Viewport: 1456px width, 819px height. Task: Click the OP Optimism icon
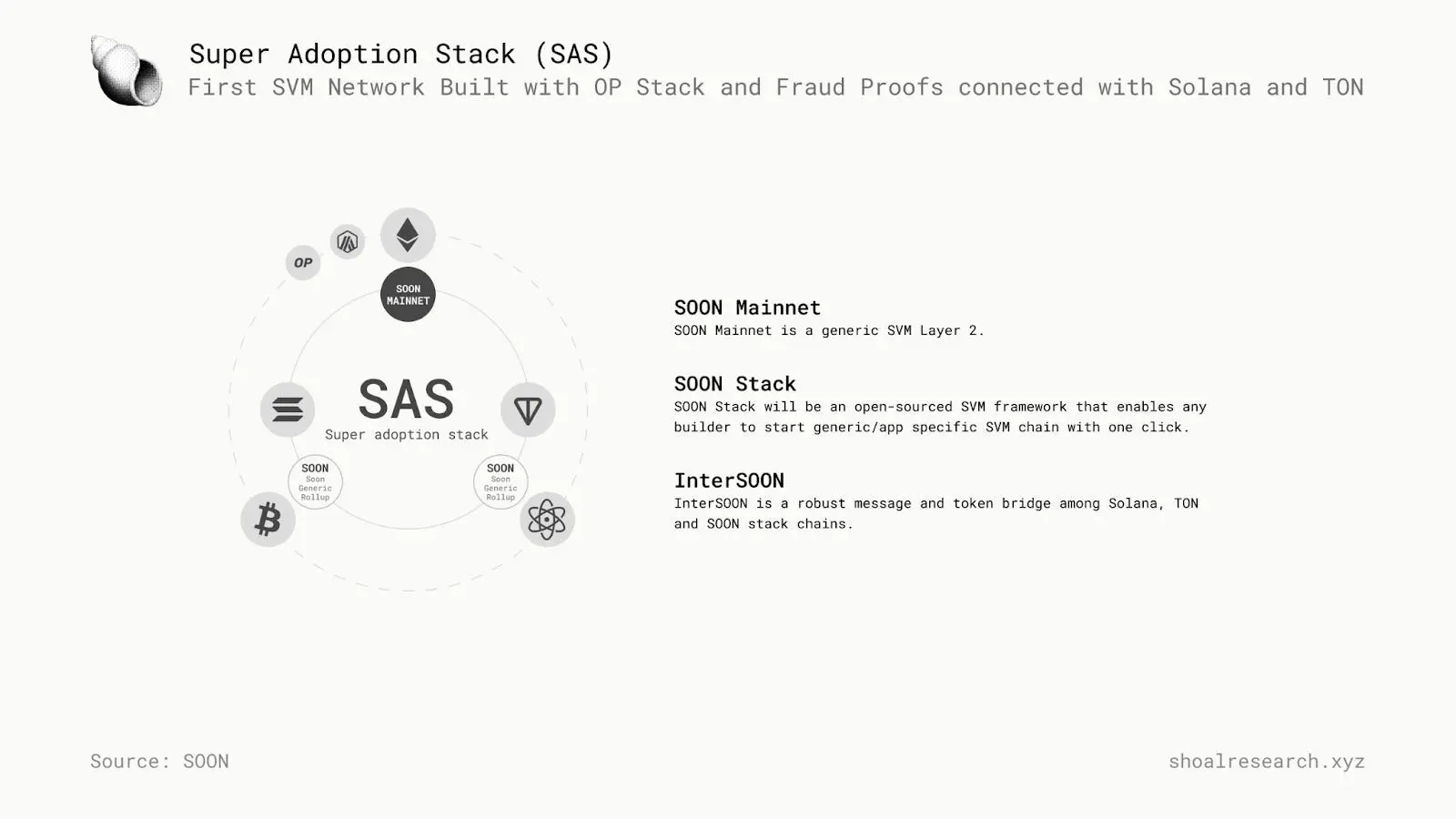coord(303,263)
